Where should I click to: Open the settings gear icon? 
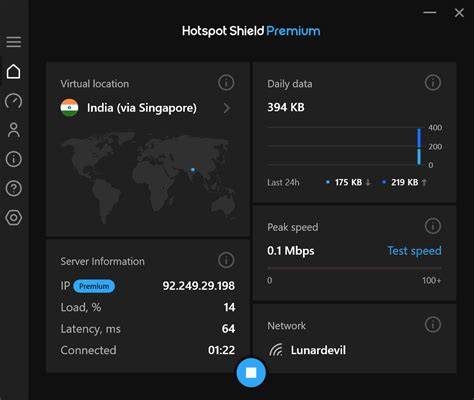(x=14, y=218)
